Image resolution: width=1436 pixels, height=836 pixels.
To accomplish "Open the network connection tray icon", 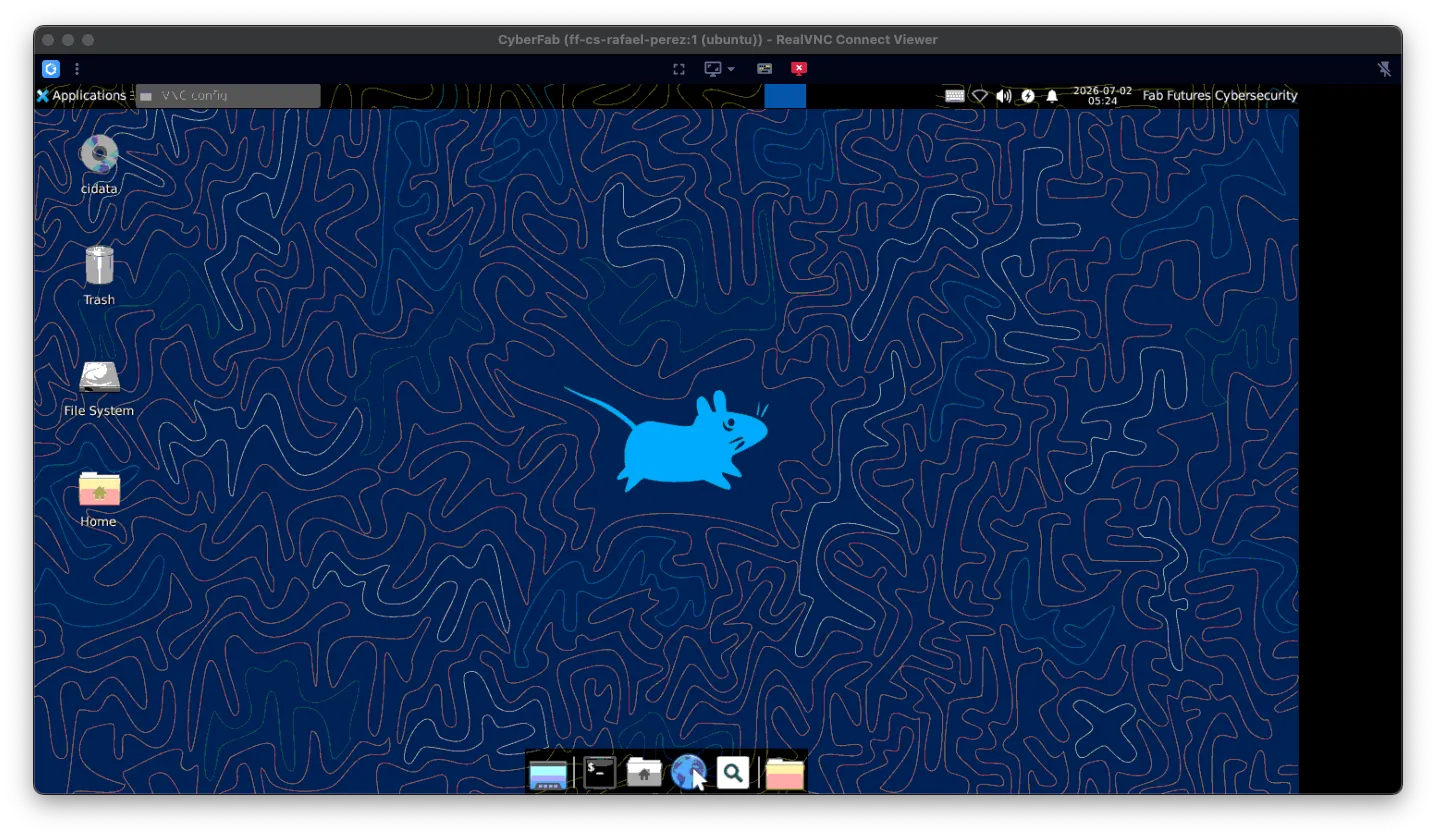I will 980,96.
